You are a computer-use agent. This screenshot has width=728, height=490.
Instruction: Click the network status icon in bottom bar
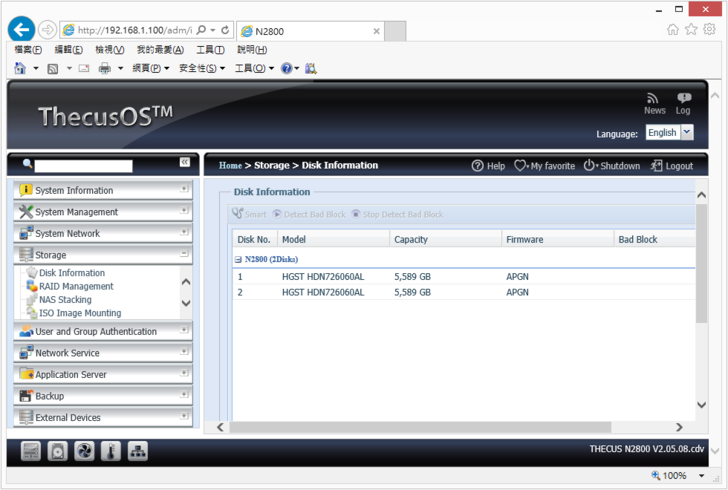(x=137, y=452)
